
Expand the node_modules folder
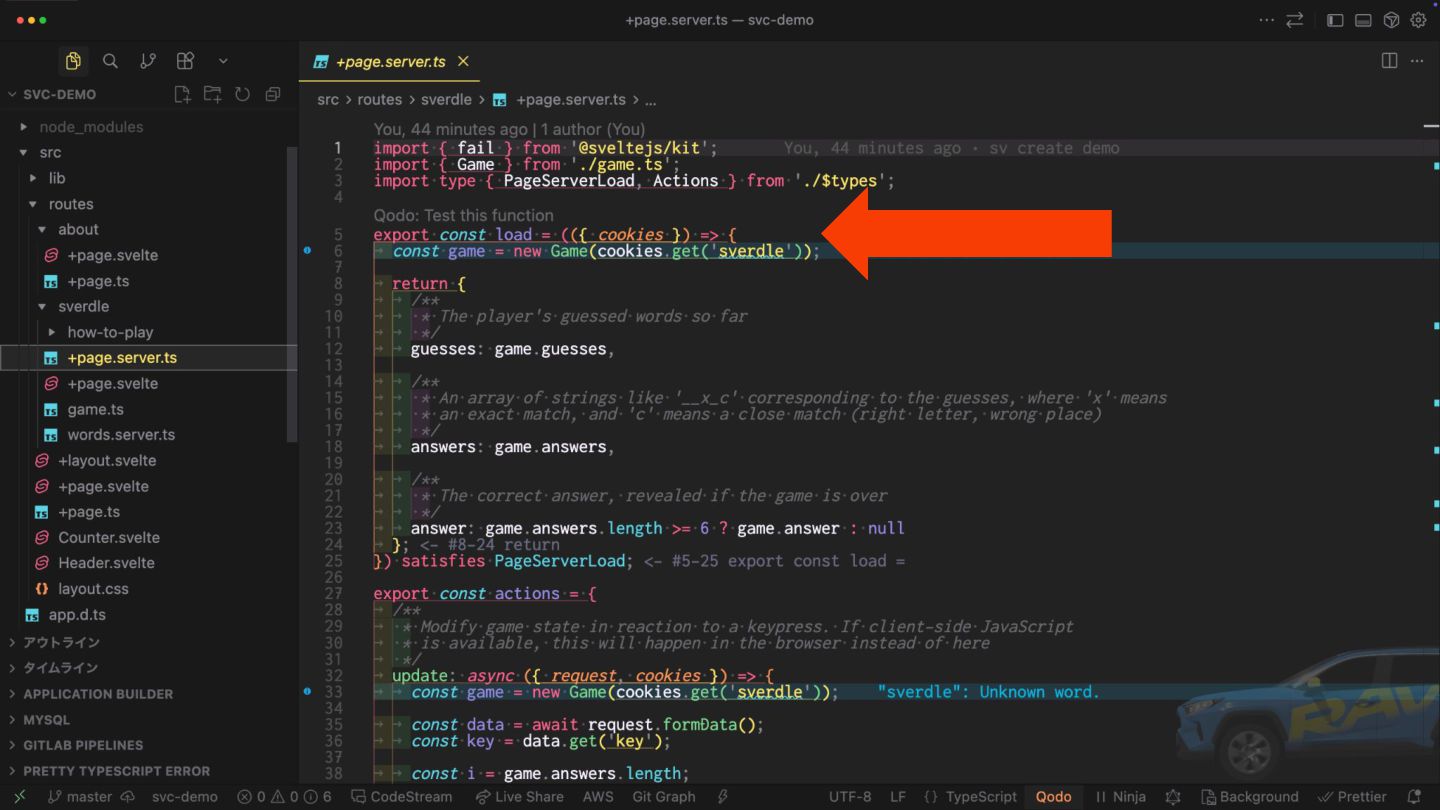click(91, 127)
